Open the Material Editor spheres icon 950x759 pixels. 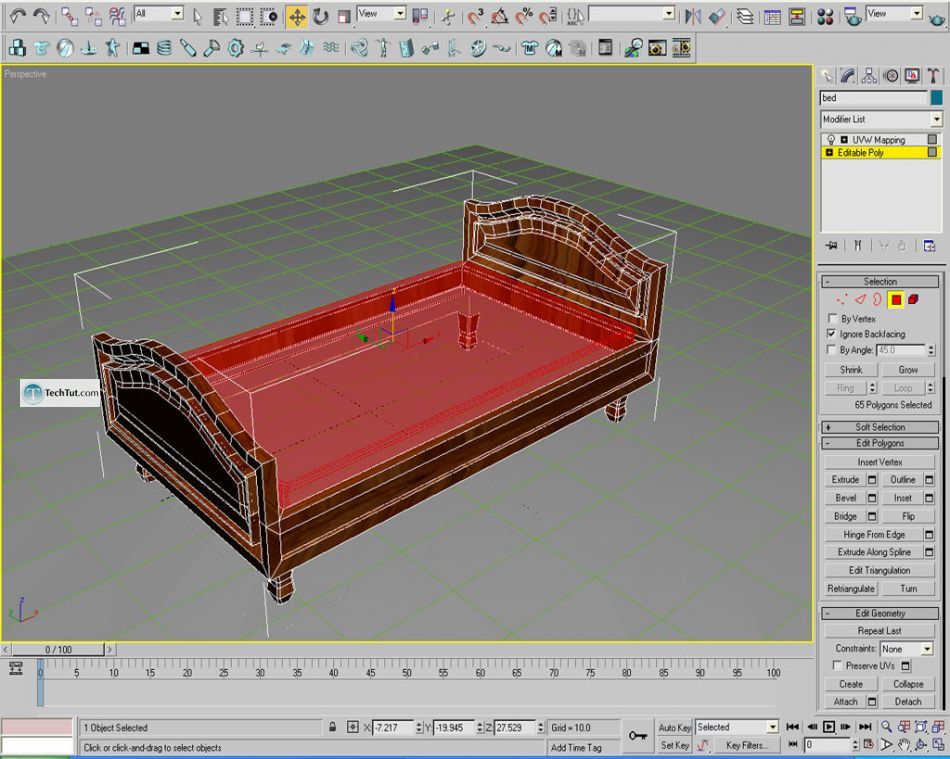tap(825, 16)
